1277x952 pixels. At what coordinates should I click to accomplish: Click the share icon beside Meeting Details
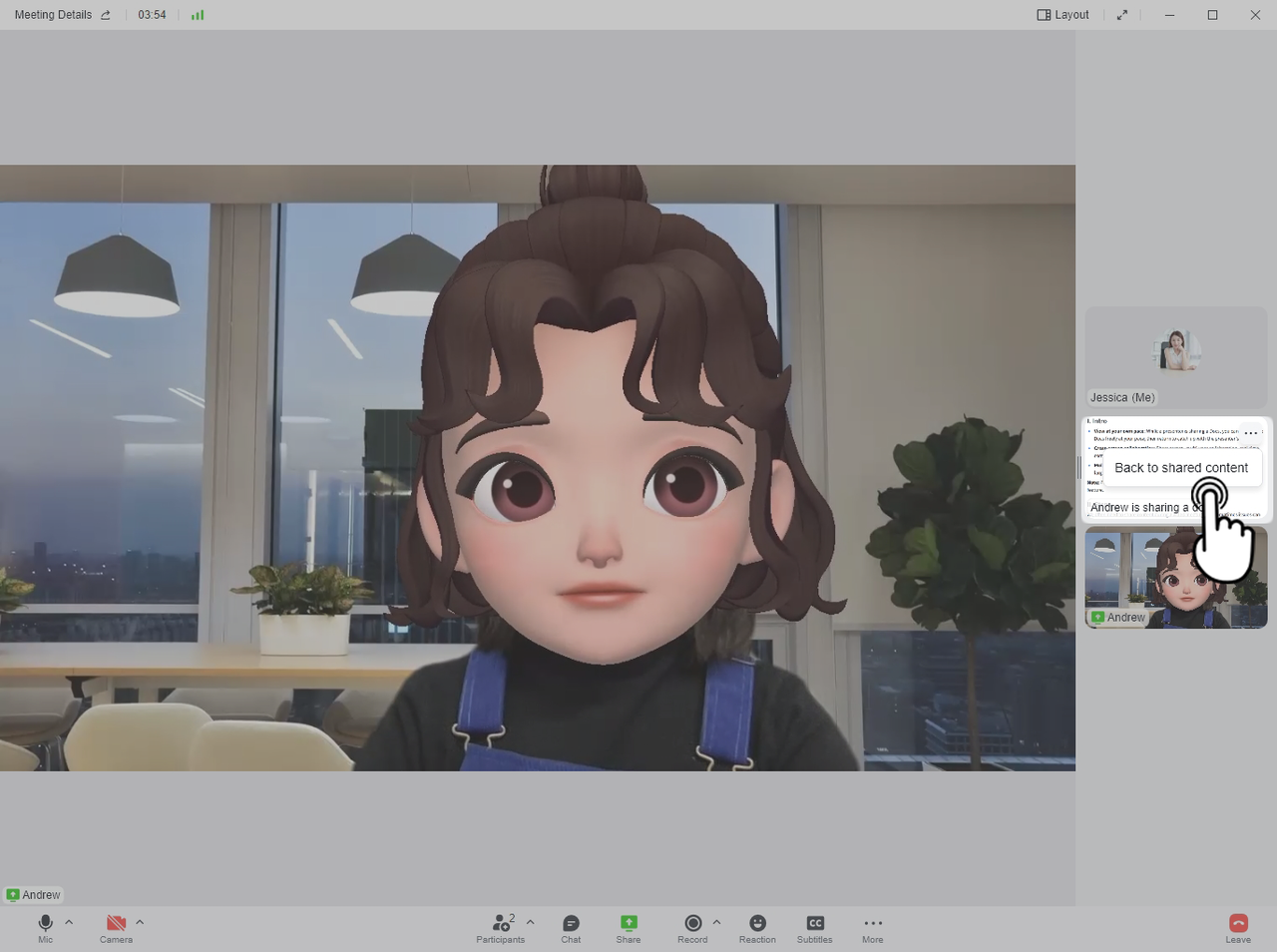click(104, 14)
